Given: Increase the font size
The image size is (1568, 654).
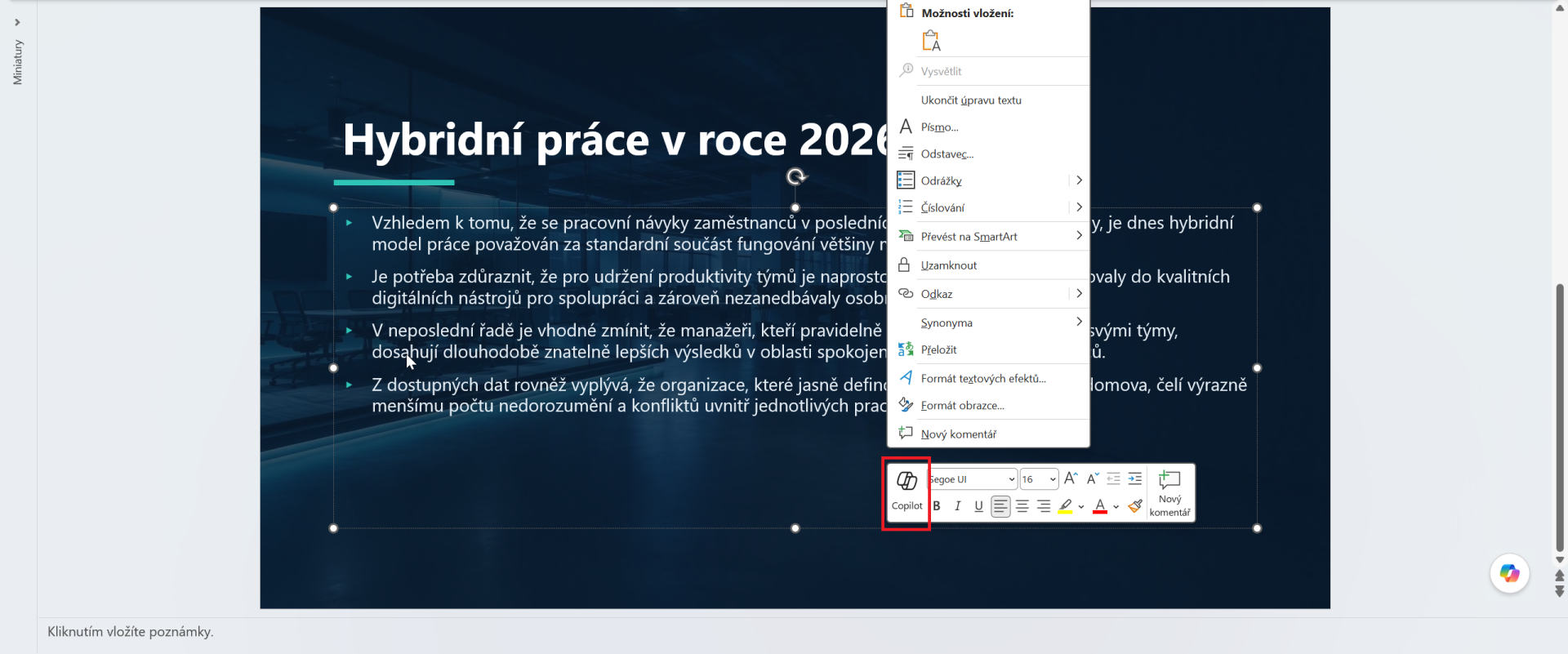Looking at the screenshot, I should 1071,478.
